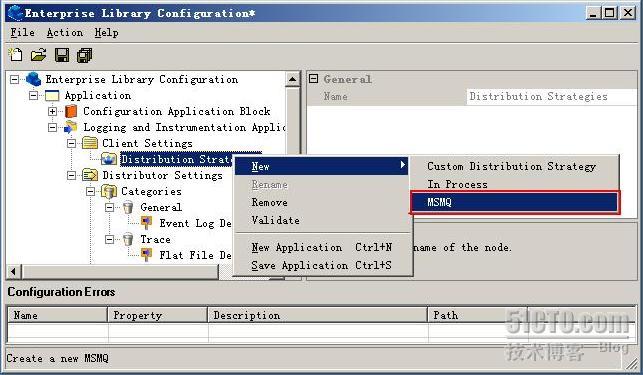Click the Trace category bucket icon
This screenshot has width=643, height=375.
click(128, 239)
